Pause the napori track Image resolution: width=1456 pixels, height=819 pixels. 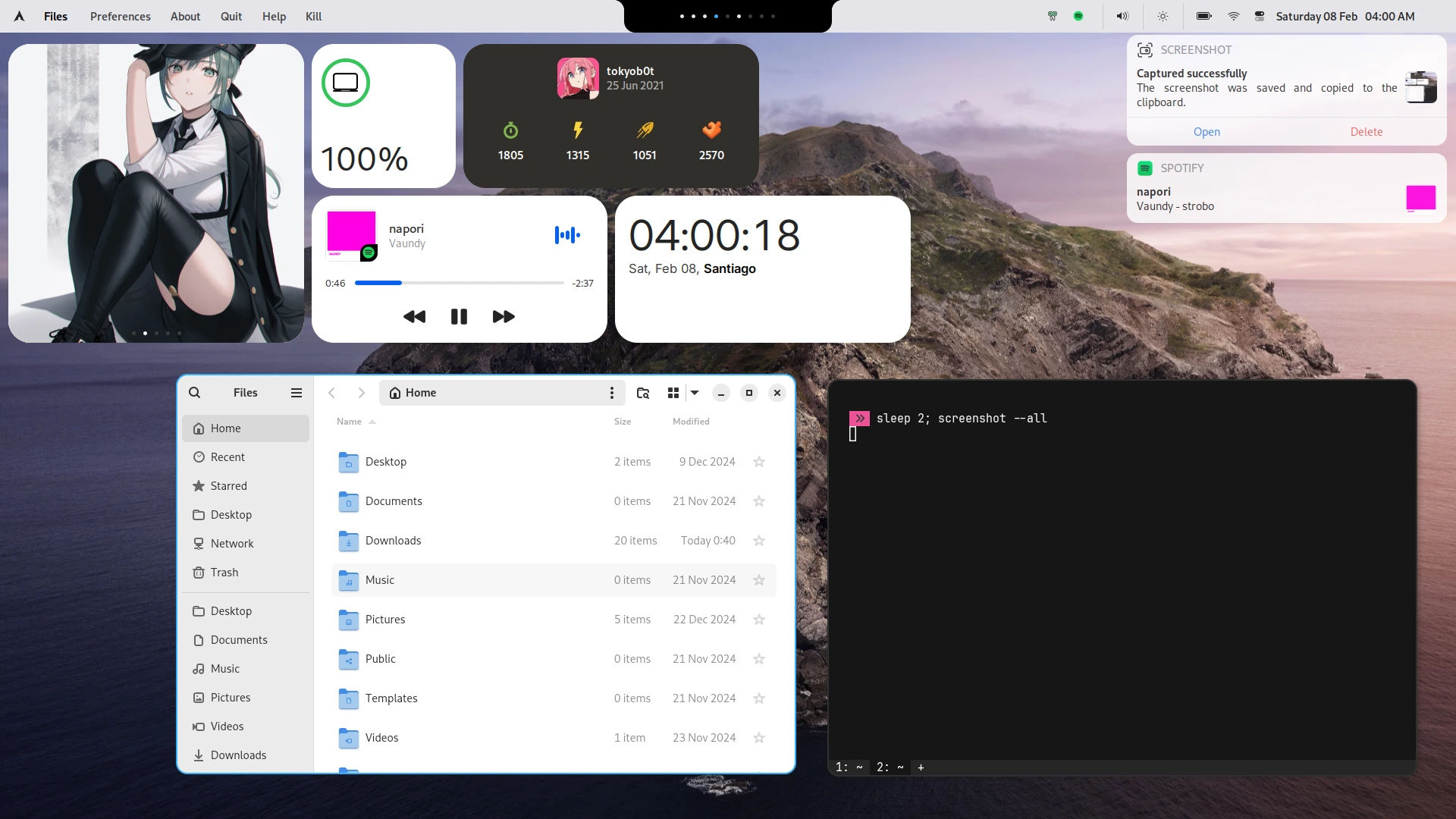[459, 317]
